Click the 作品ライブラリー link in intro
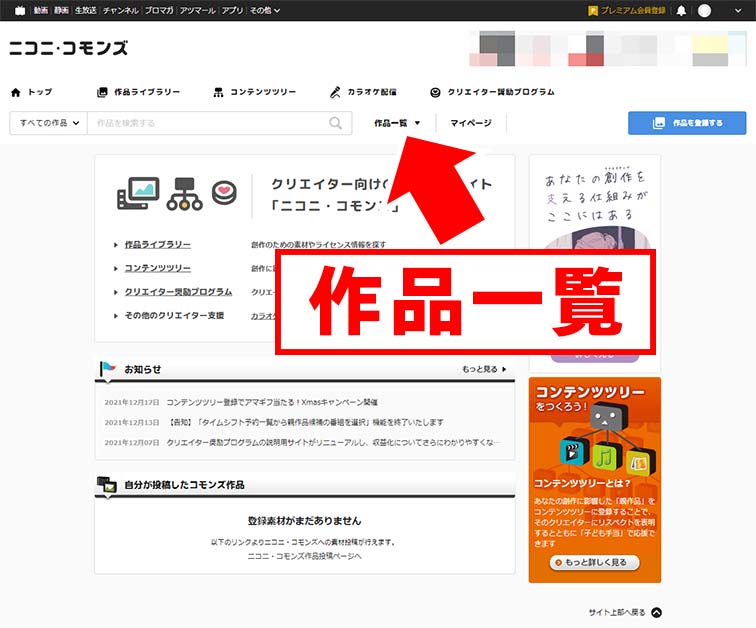 pyautogui.click(x=158, y=244)
